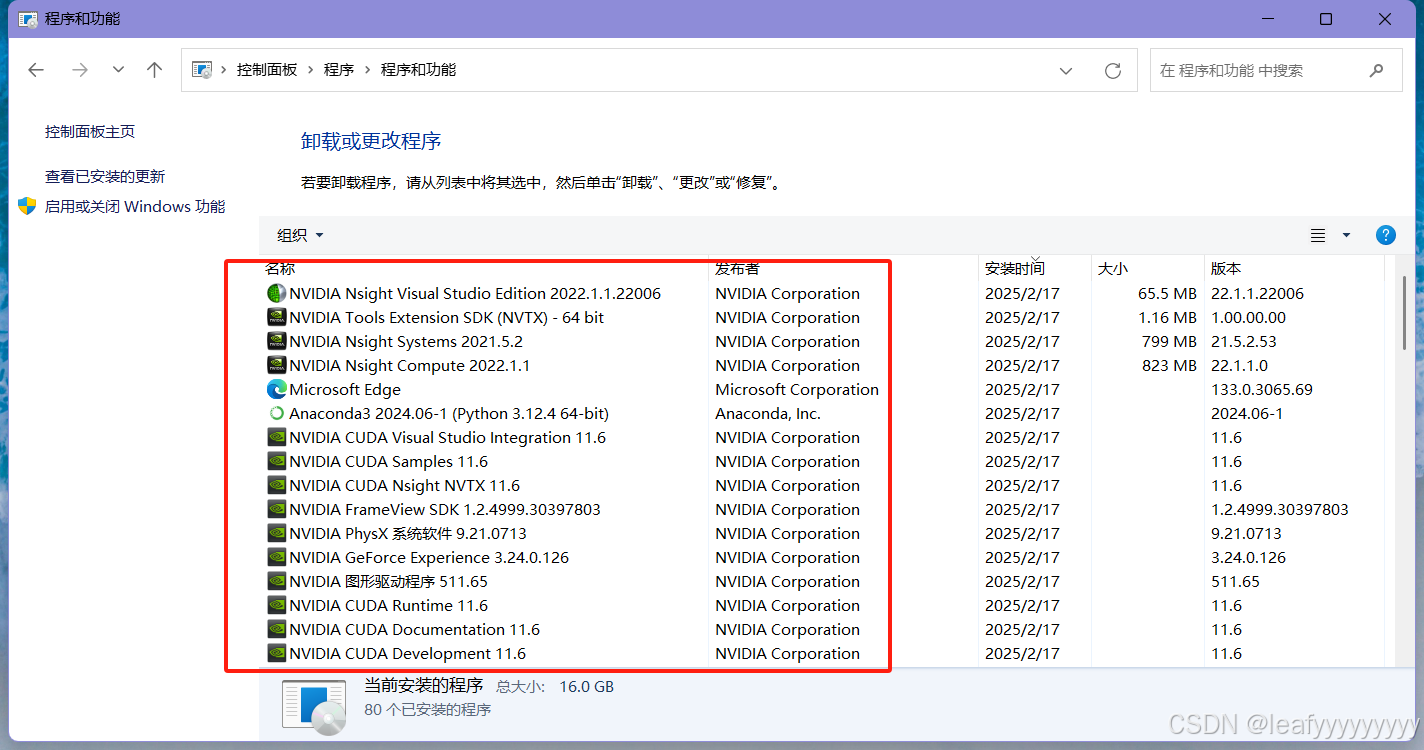Open 控制面板主页 link

90,131
